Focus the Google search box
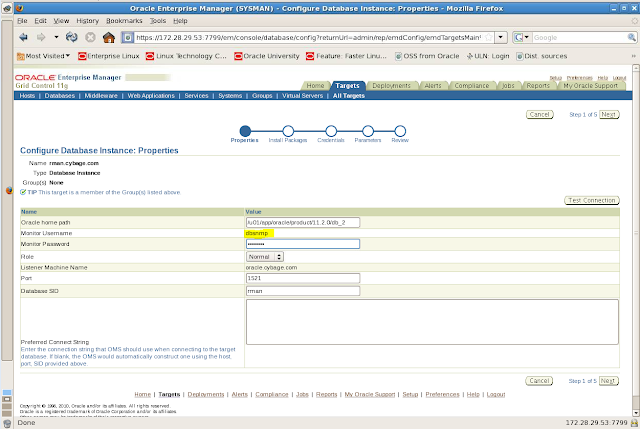The width and height of the screenshot is (640, 429). (x=580, y=38)
